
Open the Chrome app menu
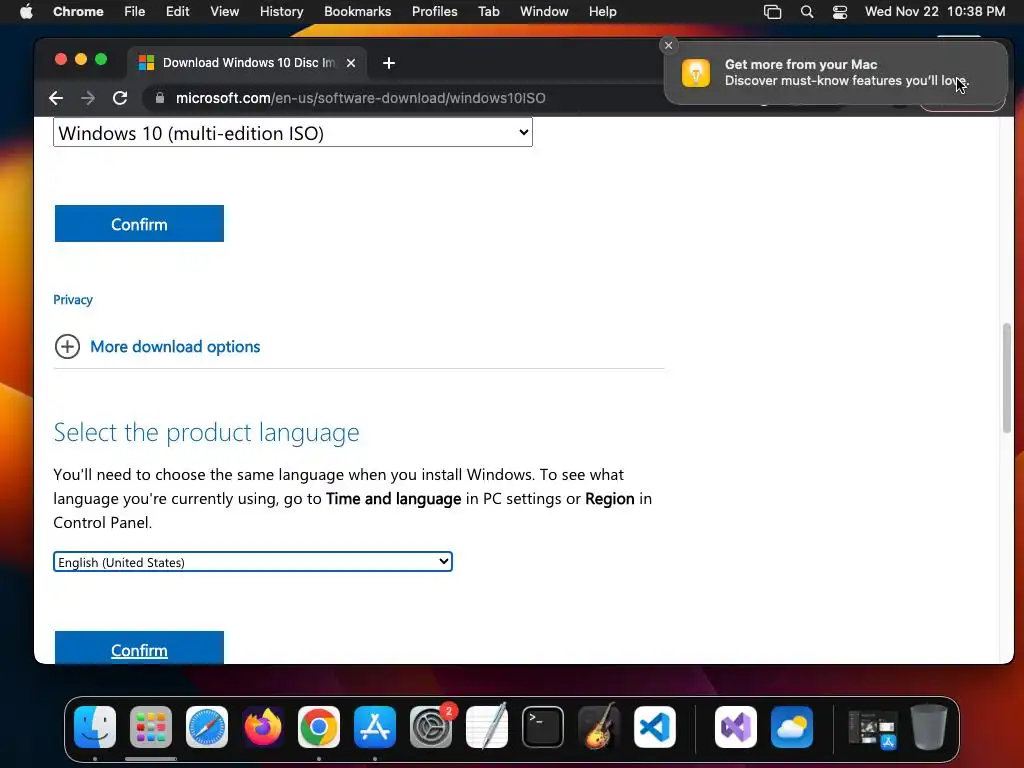(x=78, y=12)
